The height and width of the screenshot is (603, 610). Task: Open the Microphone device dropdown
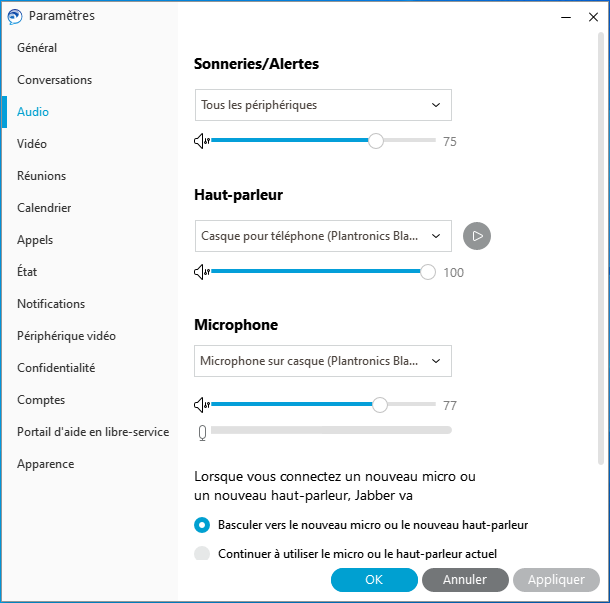click(x=322, y=360)
